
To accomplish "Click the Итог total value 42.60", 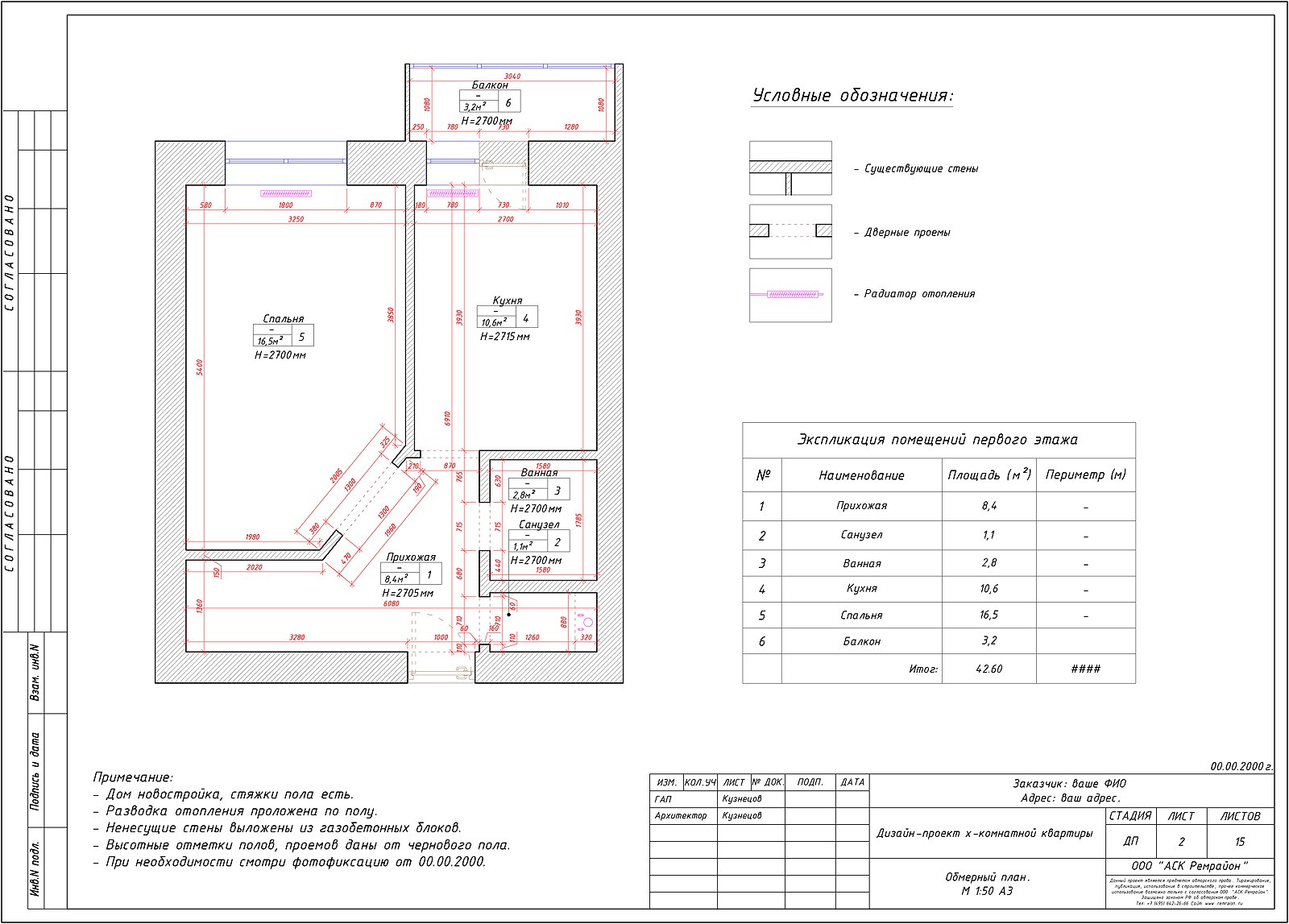I will [989, 669].
